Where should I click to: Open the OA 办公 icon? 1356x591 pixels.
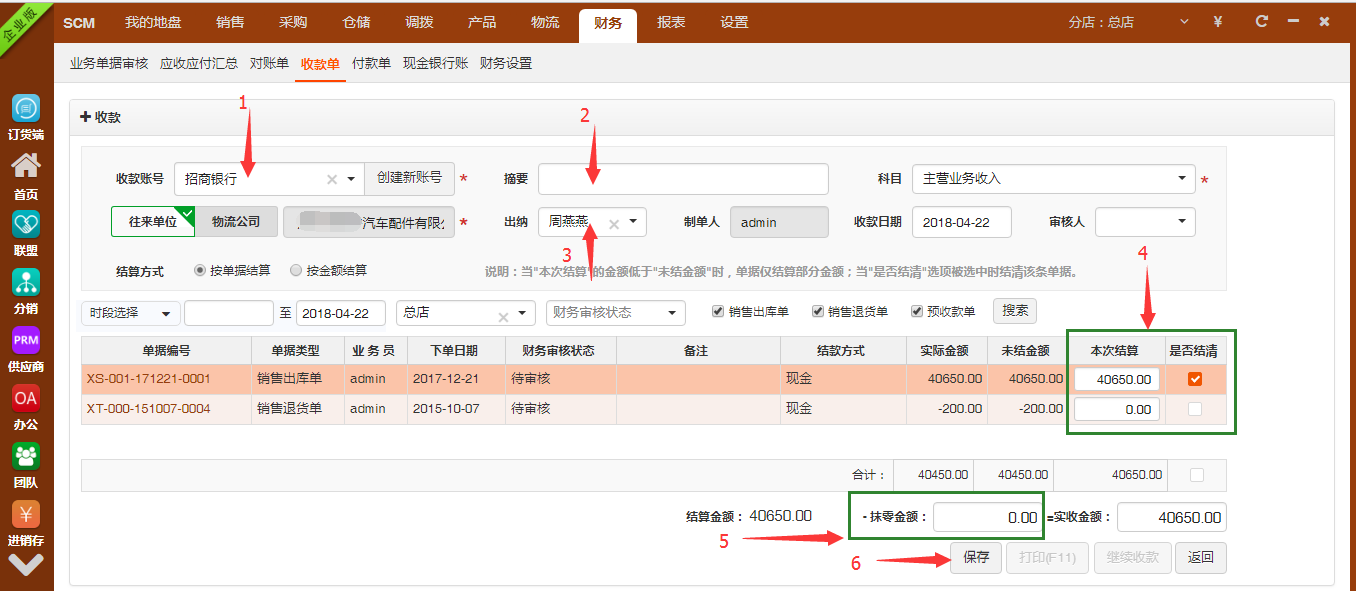coord(26,398)
